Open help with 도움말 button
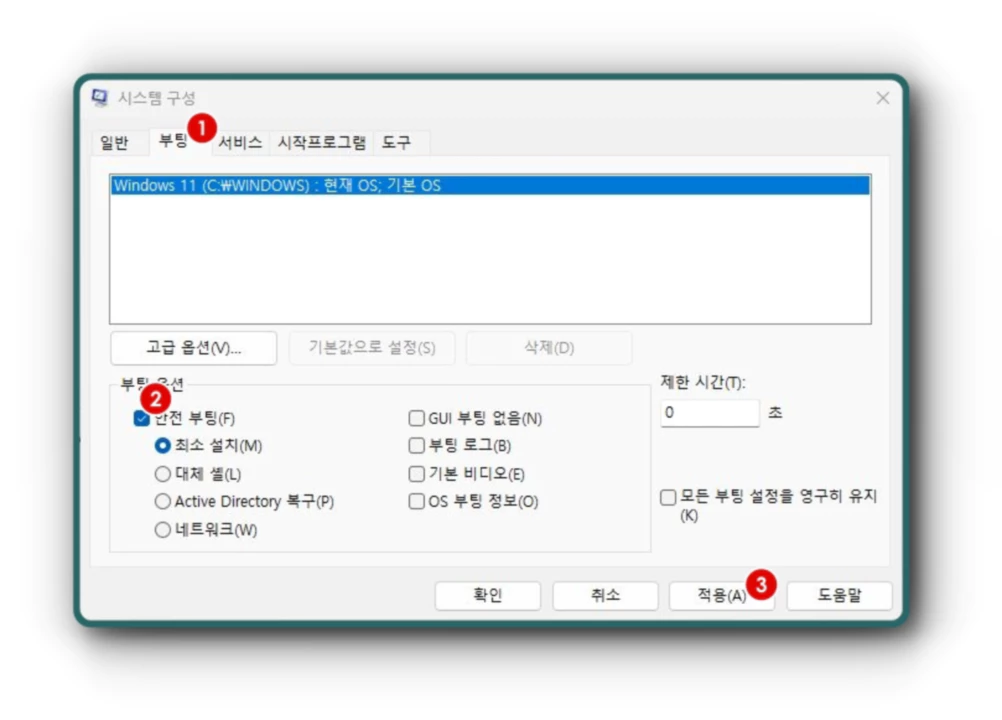The width and height of the screenshot is (1002, 720). tap(839, 595)
